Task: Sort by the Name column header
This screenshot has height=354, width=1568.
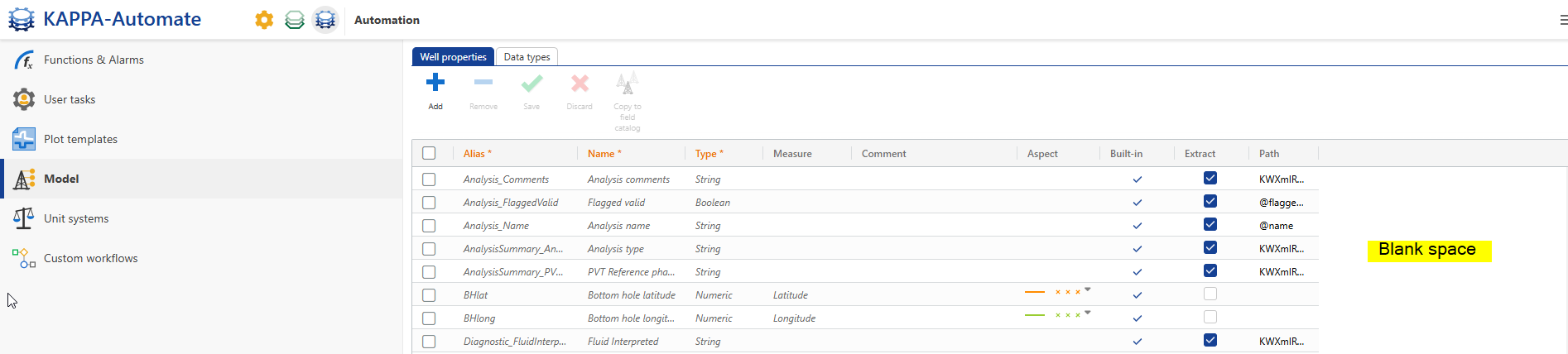Action: point(604,153)
